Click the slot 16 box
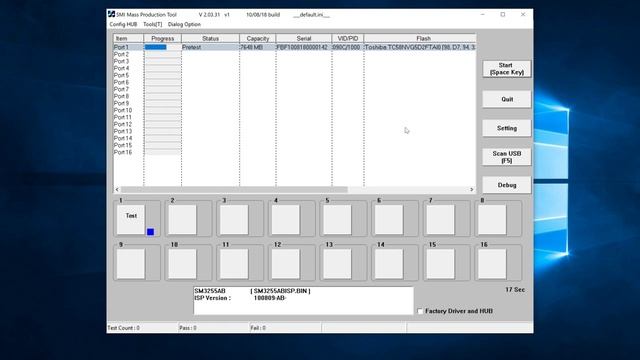This screenshot has width=640, height=360. [492, 264]
